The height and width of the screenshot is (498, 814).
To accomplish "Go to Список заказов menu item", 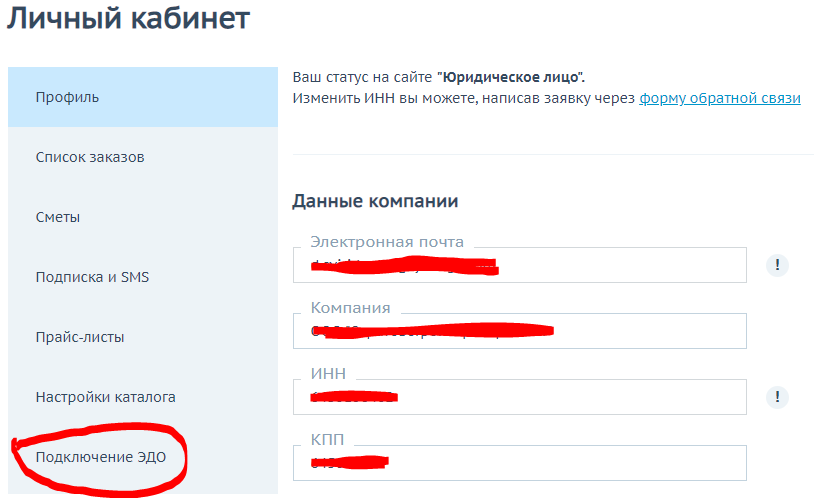I will coord(143,157).
